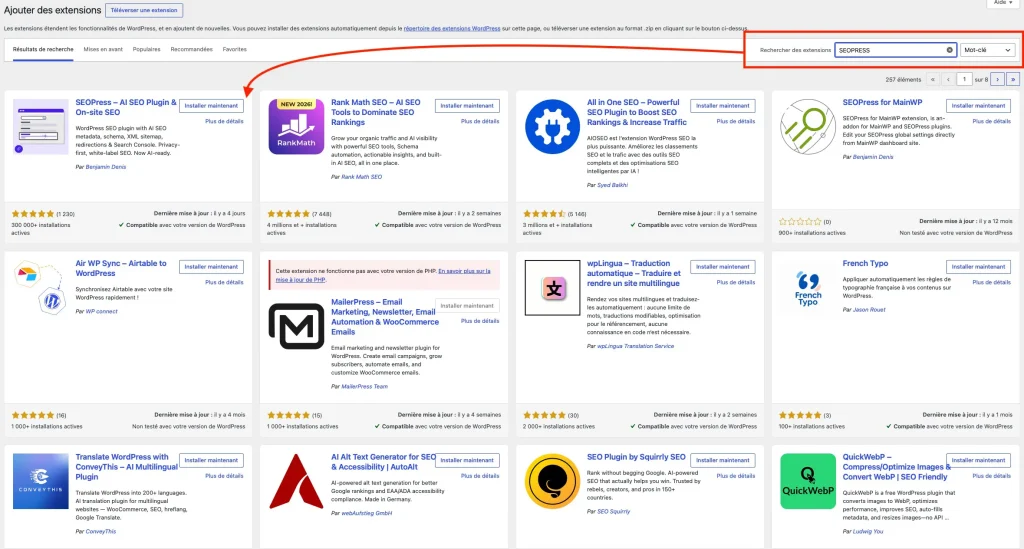Click Téléverser une extension button
Viewport: 1024px width, 549px height.
pos(144,10)
